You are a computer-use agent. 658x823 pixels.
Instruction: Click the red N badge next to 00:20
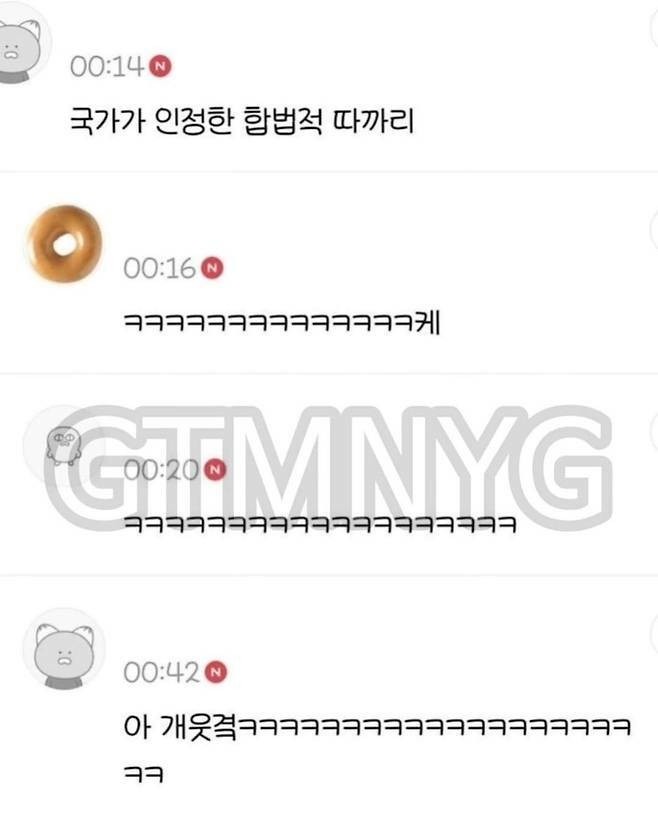point(215,470)
